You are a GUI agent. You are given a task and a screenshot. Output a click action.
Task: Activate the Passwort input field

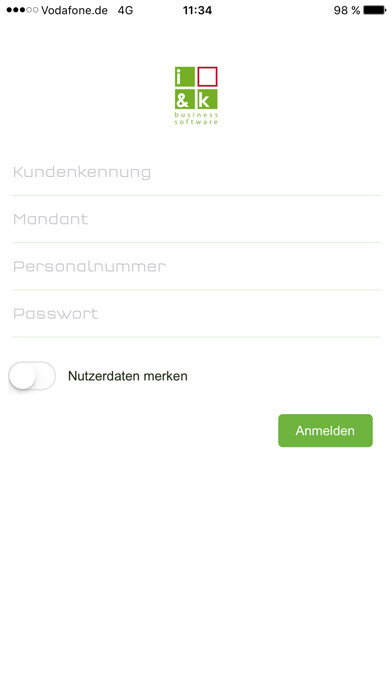coord(197,314)
